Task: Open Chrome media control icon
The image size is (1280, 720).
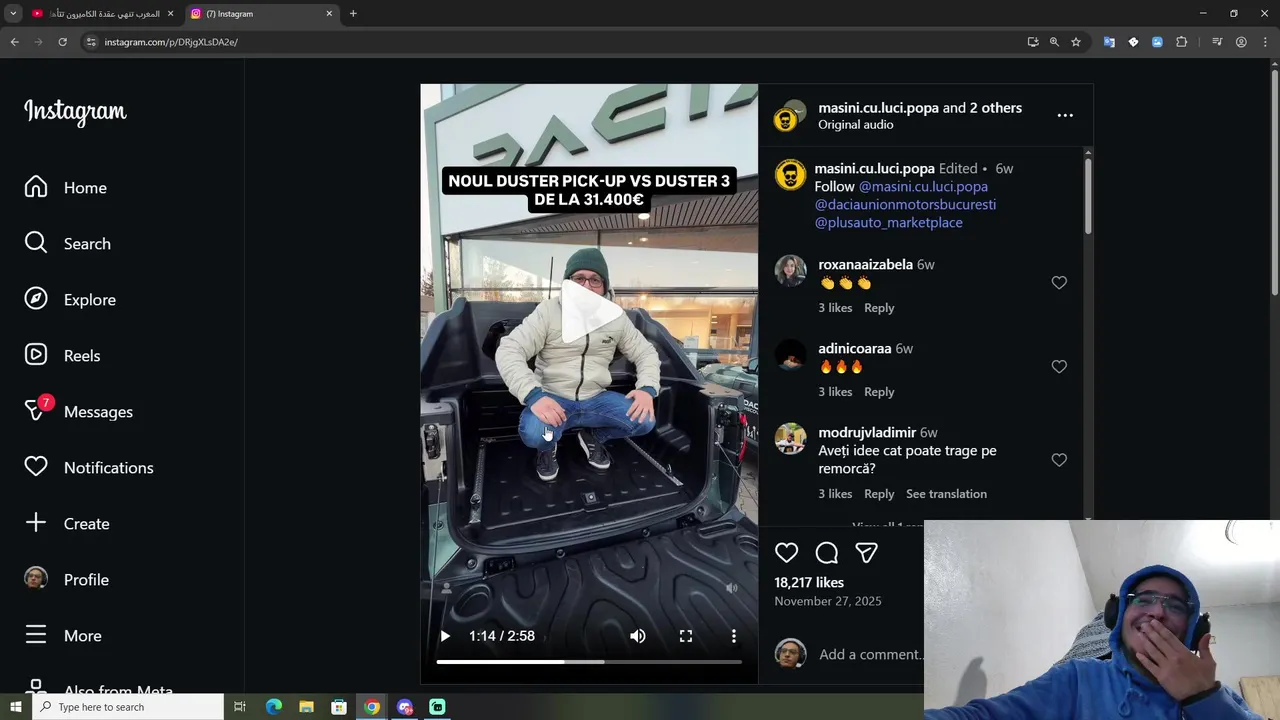Action: [1217, 42]
